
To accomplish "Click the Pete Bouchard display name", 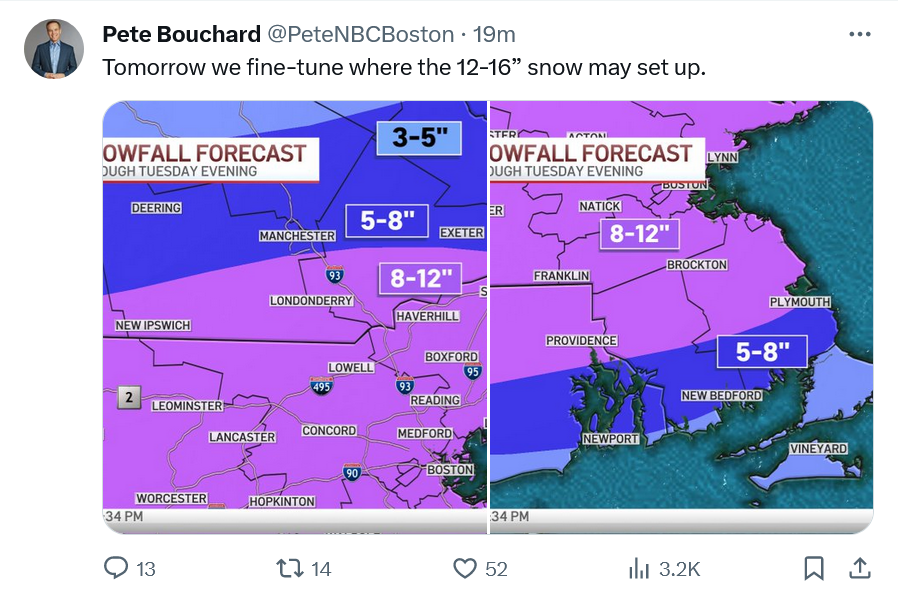I will 182,34.
